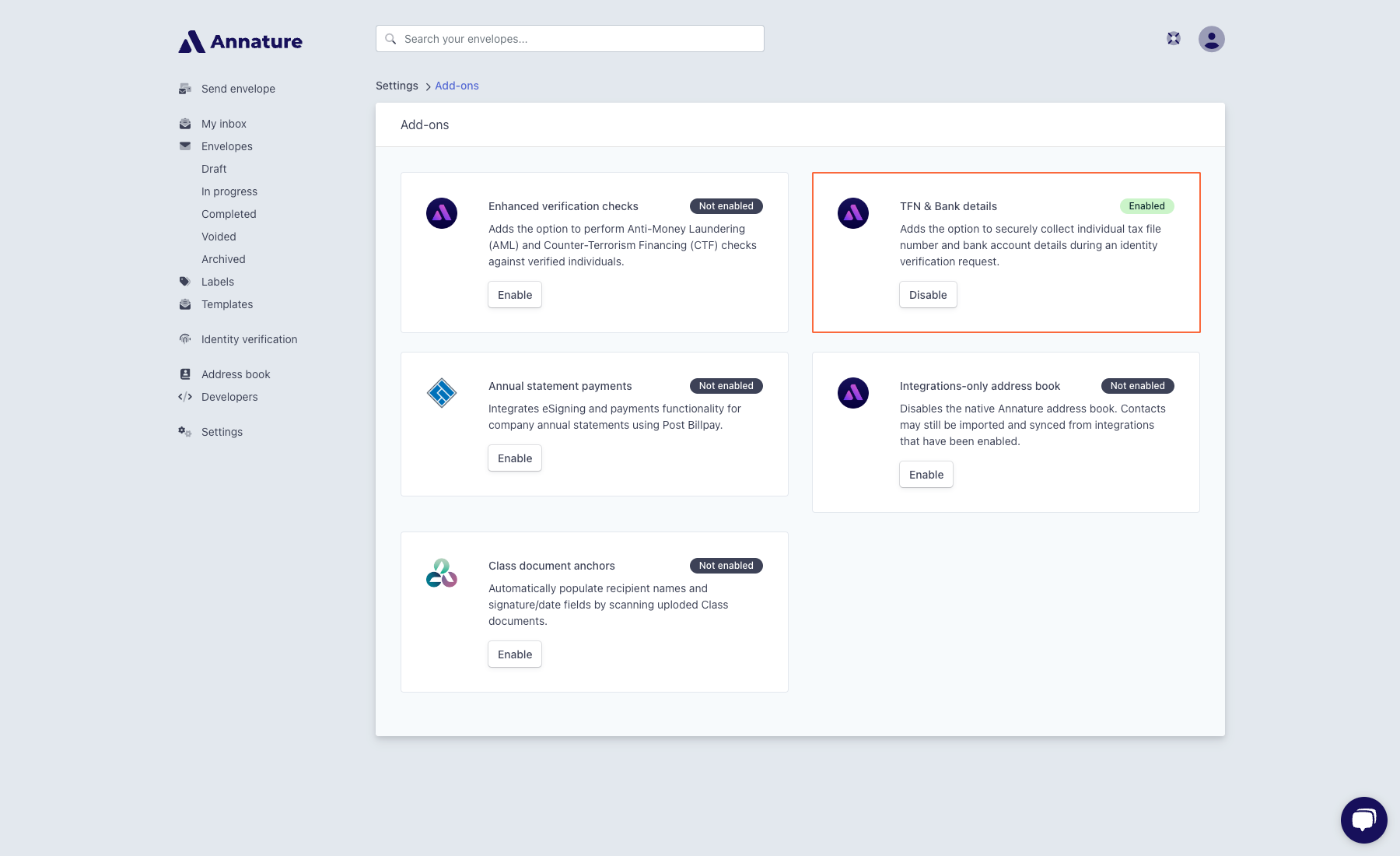This screenshot has height=856, width=1400.
Task: Click Not enabled badge on Class document anchors
Action: click(726, 566)
